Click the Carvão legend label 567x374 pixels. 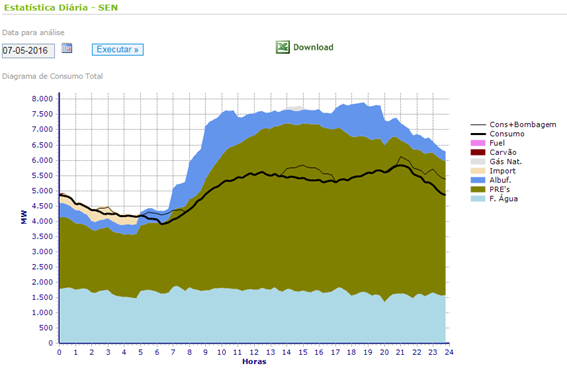click(503, 152)
